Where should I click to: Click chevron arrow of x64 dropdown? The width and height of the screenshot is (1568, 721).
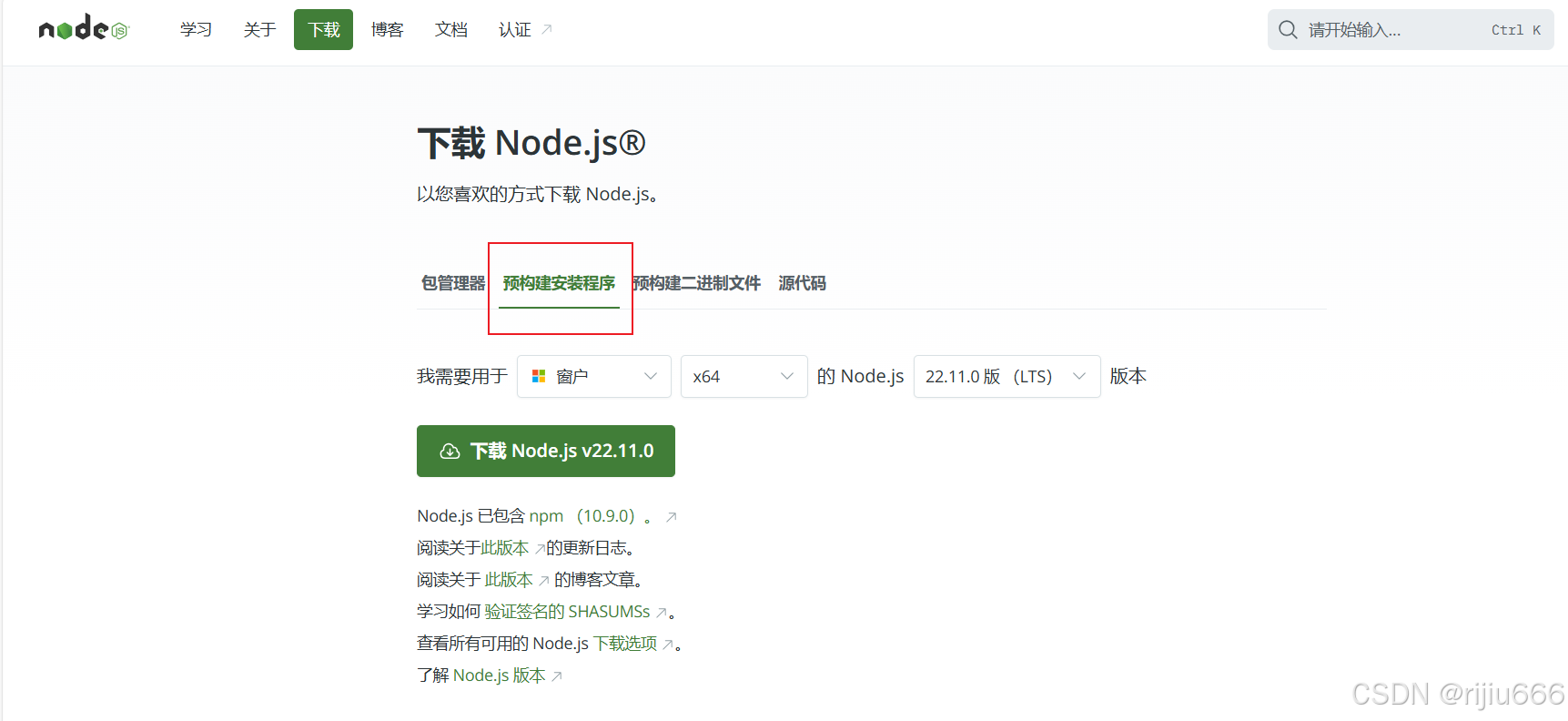coord(787,376)
